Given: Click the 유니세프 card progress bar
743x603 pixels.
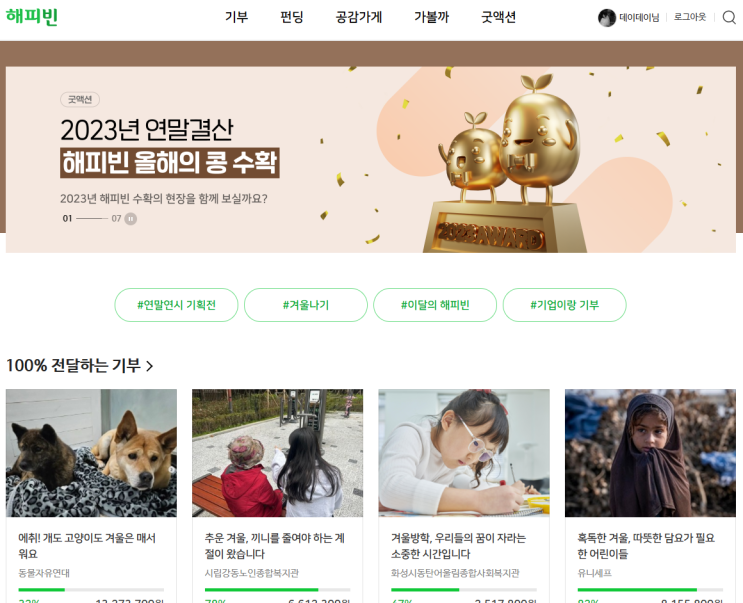Looking at the screenshot, I should (x=650, y=590).
